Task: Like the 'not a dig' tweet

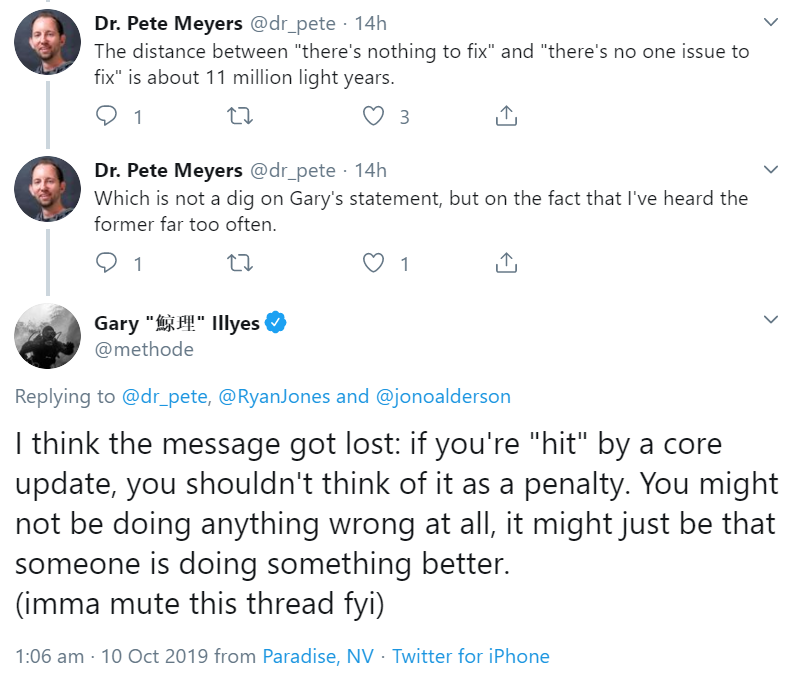Action: (x=373, y=263)
